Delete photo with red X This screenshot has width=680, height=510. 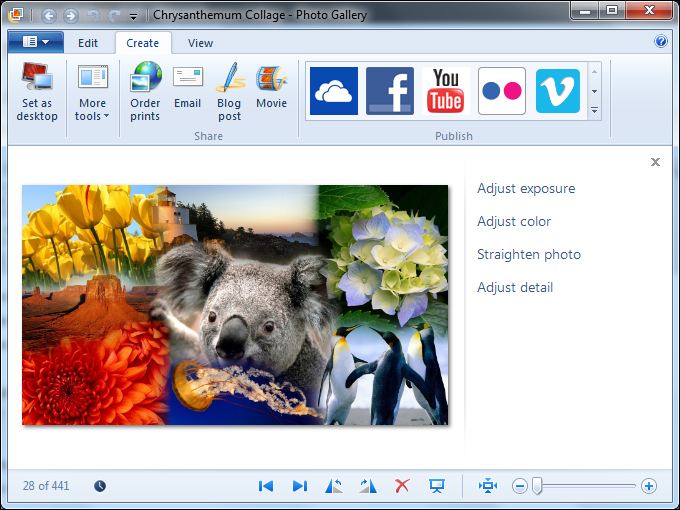tap(402, 486)
